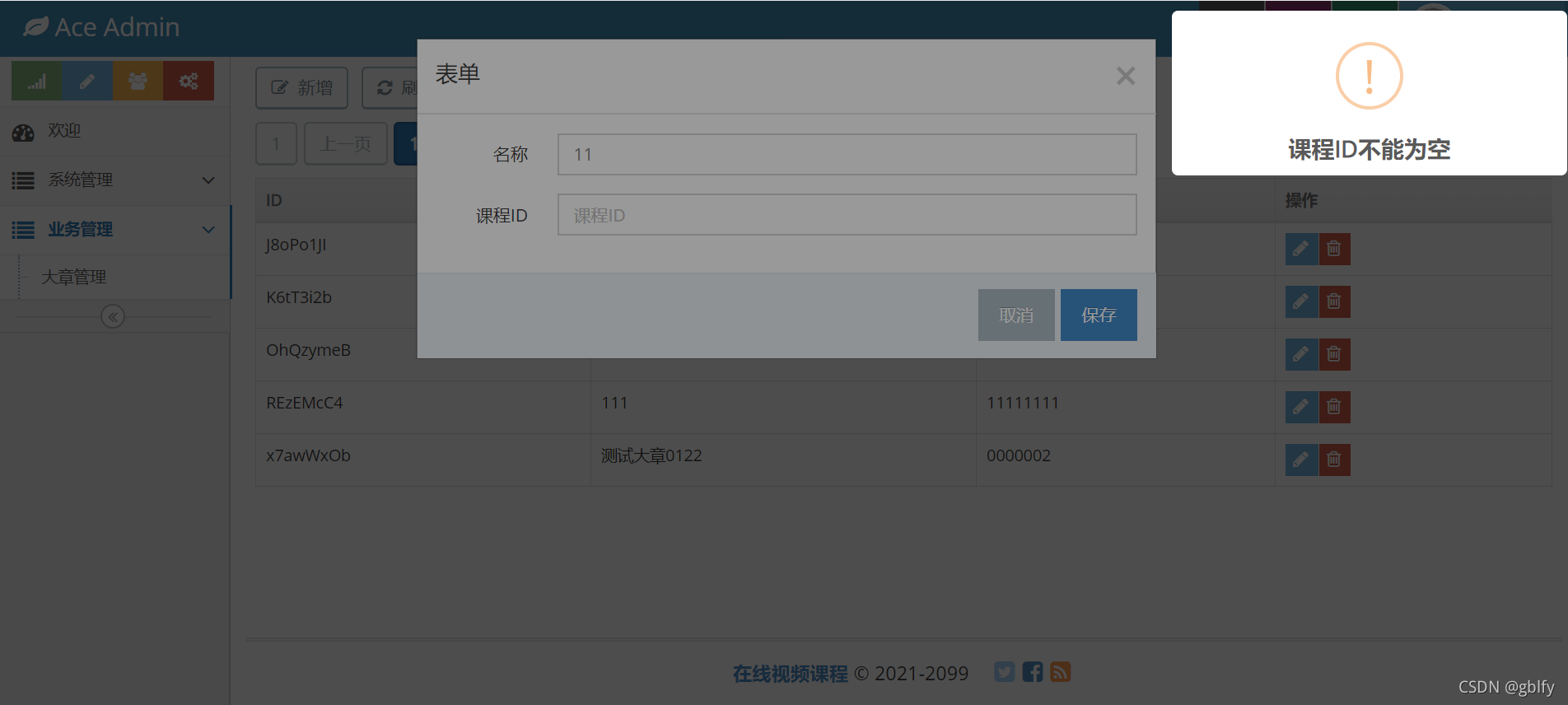Open the 欢迎 dashboard menu item
The image size is (1568, 705).
point(114,131)
